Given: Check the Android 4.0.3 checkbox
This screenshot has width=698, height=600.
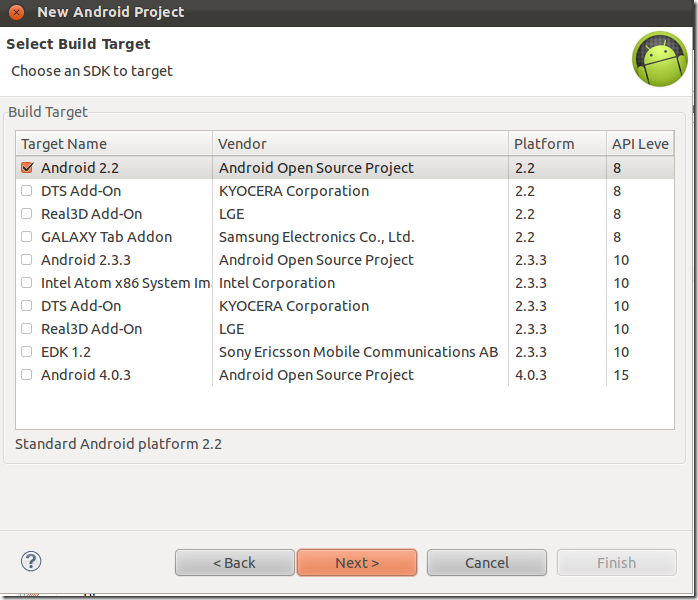Looking at the screenshot, I should 27,375.
